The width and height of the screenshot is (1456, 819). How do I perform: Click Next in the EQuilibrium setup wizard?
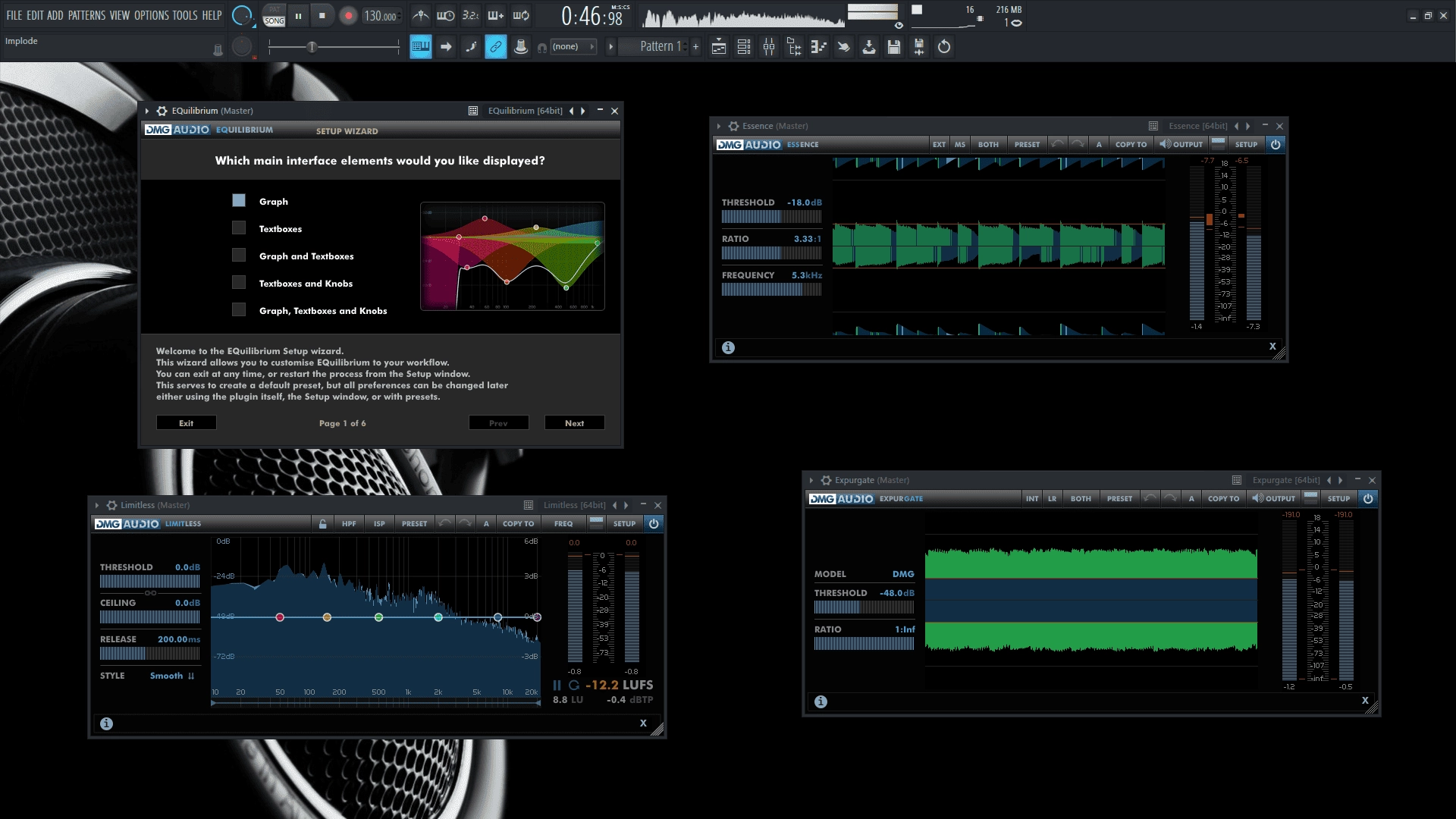574,422
